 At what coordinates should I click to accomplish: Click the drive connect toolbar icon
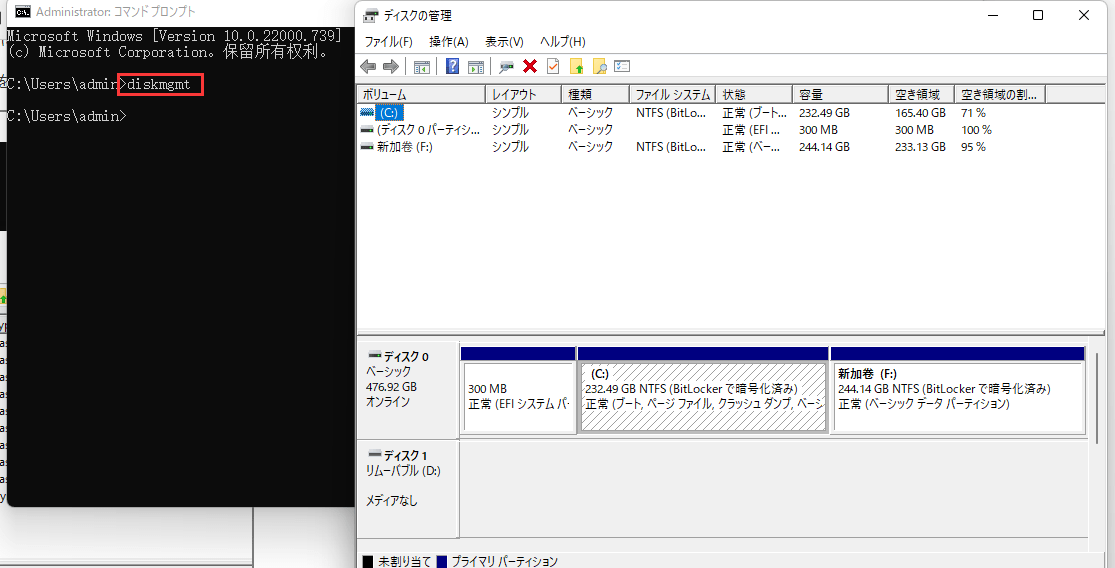pyautogui.click(x=506, y=67)
